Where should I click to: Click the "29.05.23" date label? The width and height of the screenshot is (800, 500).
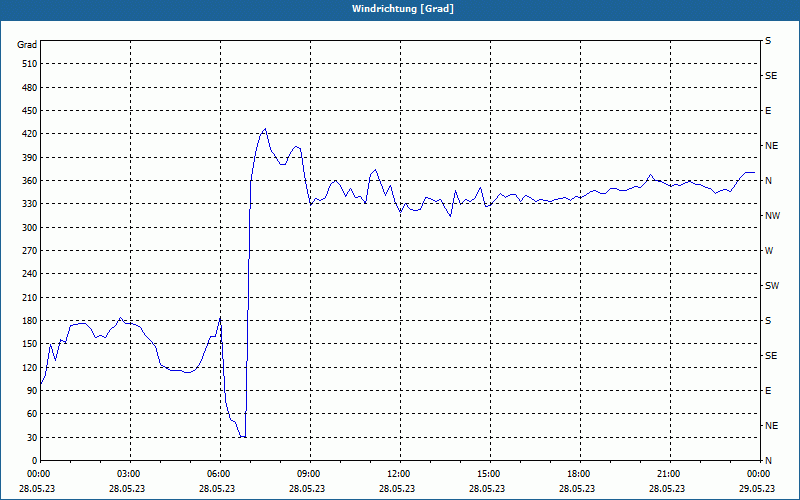[757, 488]
